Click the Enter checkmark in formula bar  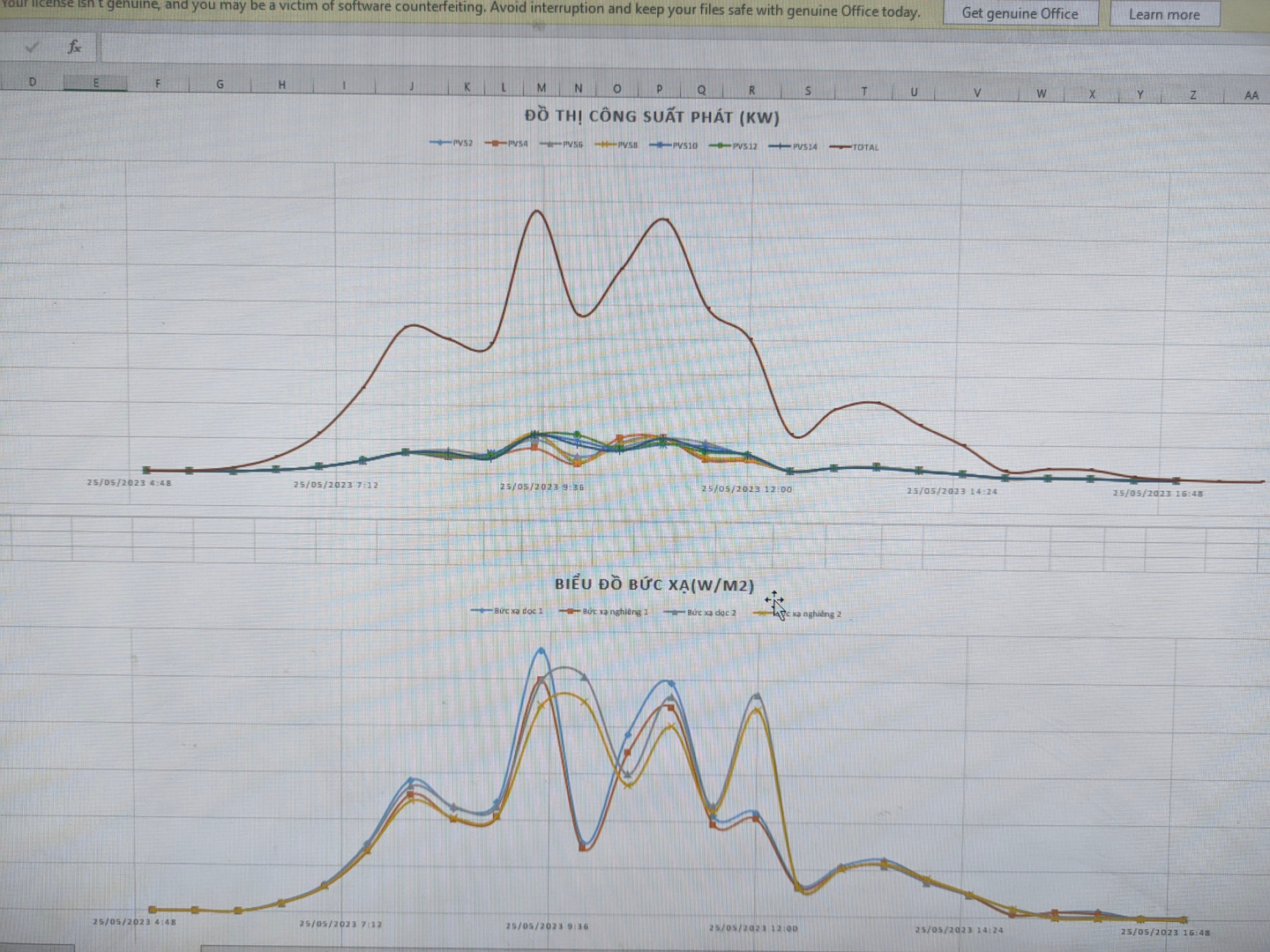(33, 48)
